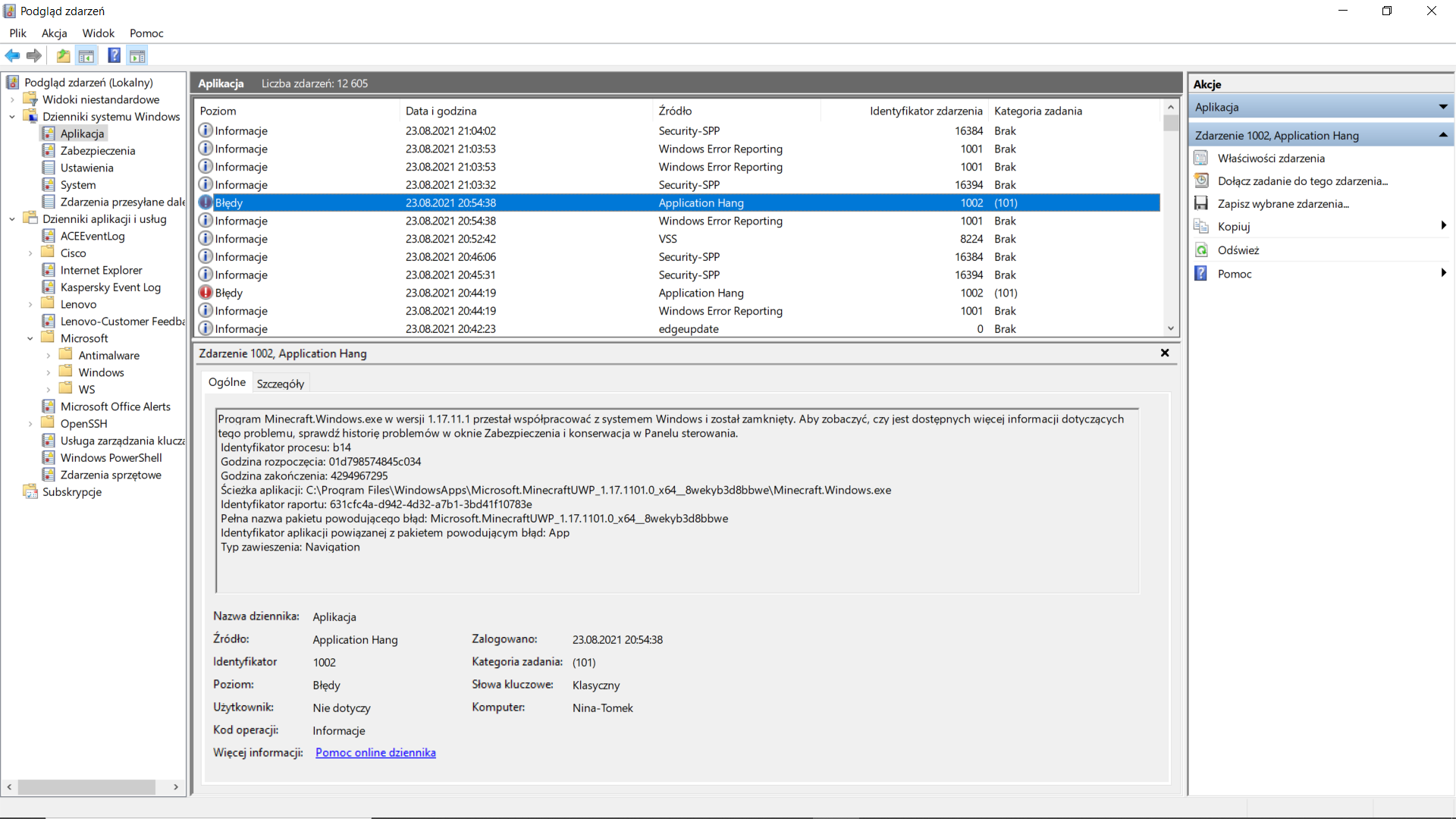Screen dimensions: 1456x819
Task: Switch to the Szczegóły tab
Action: click(280, 384)
